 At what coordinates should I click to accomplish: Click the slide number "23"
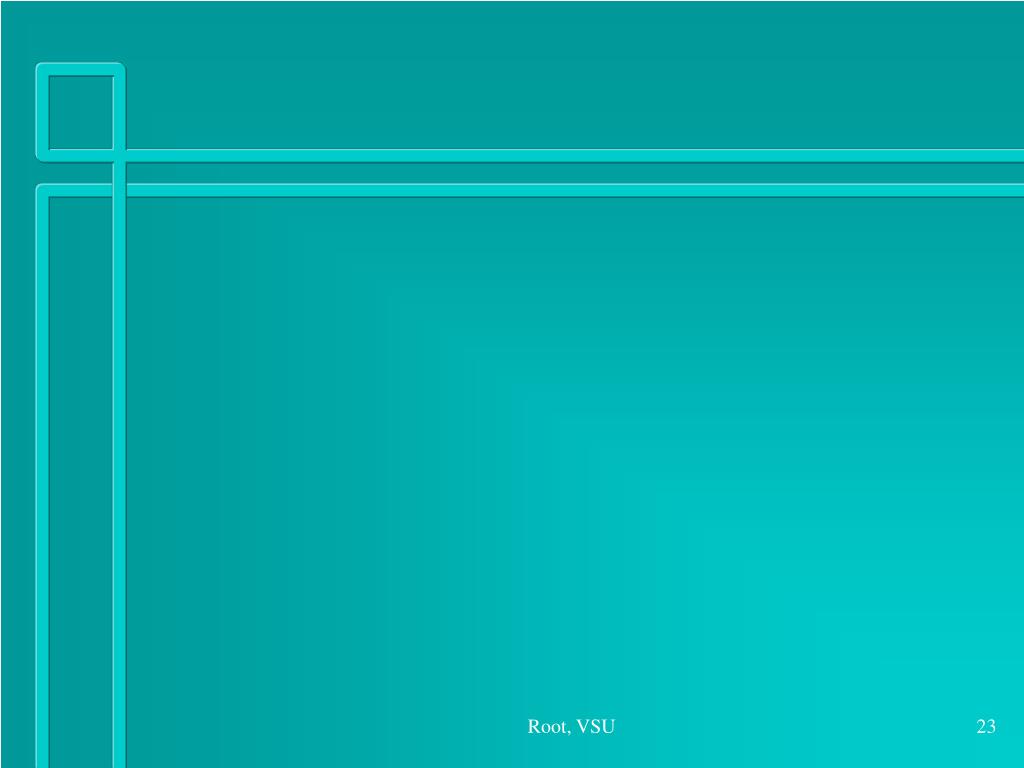tap(986, 726)
